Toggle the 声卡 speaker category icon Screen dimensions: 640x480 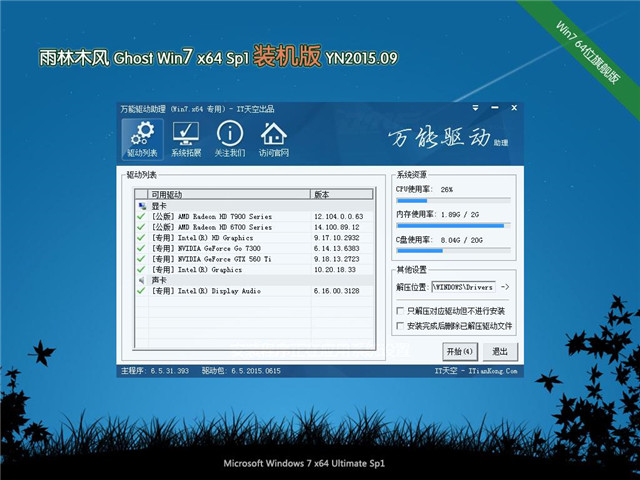point(142,280)
